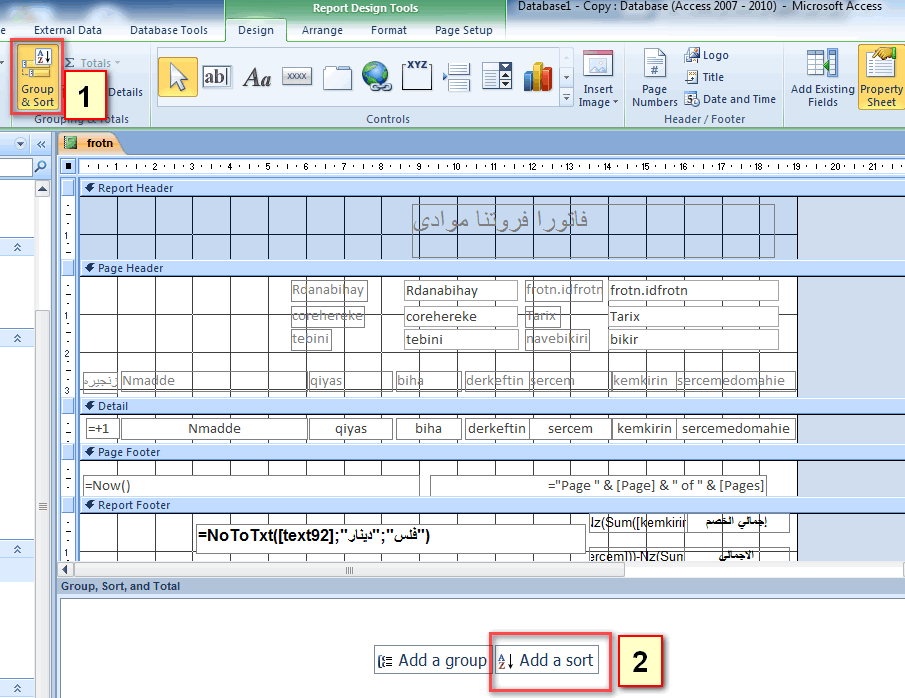
Task: Click Add a group button
Action: tap(432, 660)
